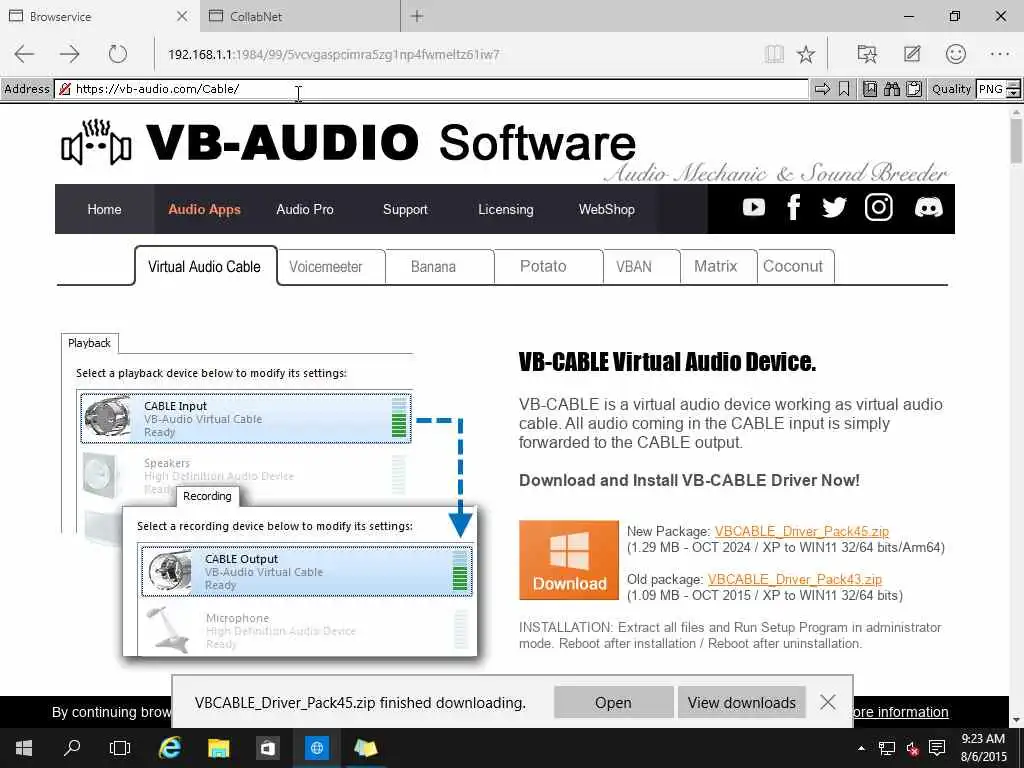The height and width of the screenshot is (768, 1024).
Task: Open Task View on taskbar
Action: pos(120,748)
